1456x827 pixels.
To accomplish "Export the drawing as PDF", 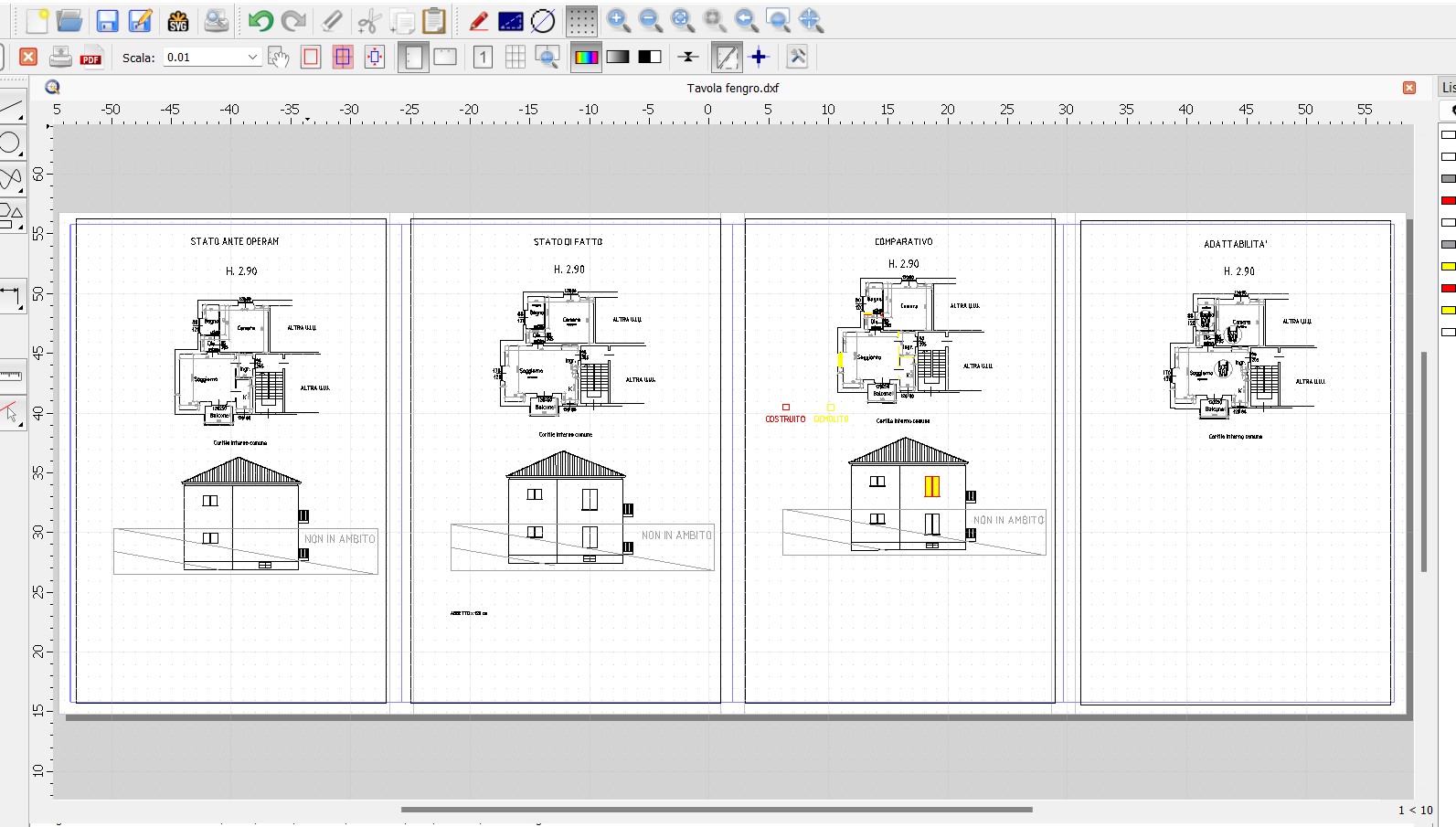I will point(91,58).
